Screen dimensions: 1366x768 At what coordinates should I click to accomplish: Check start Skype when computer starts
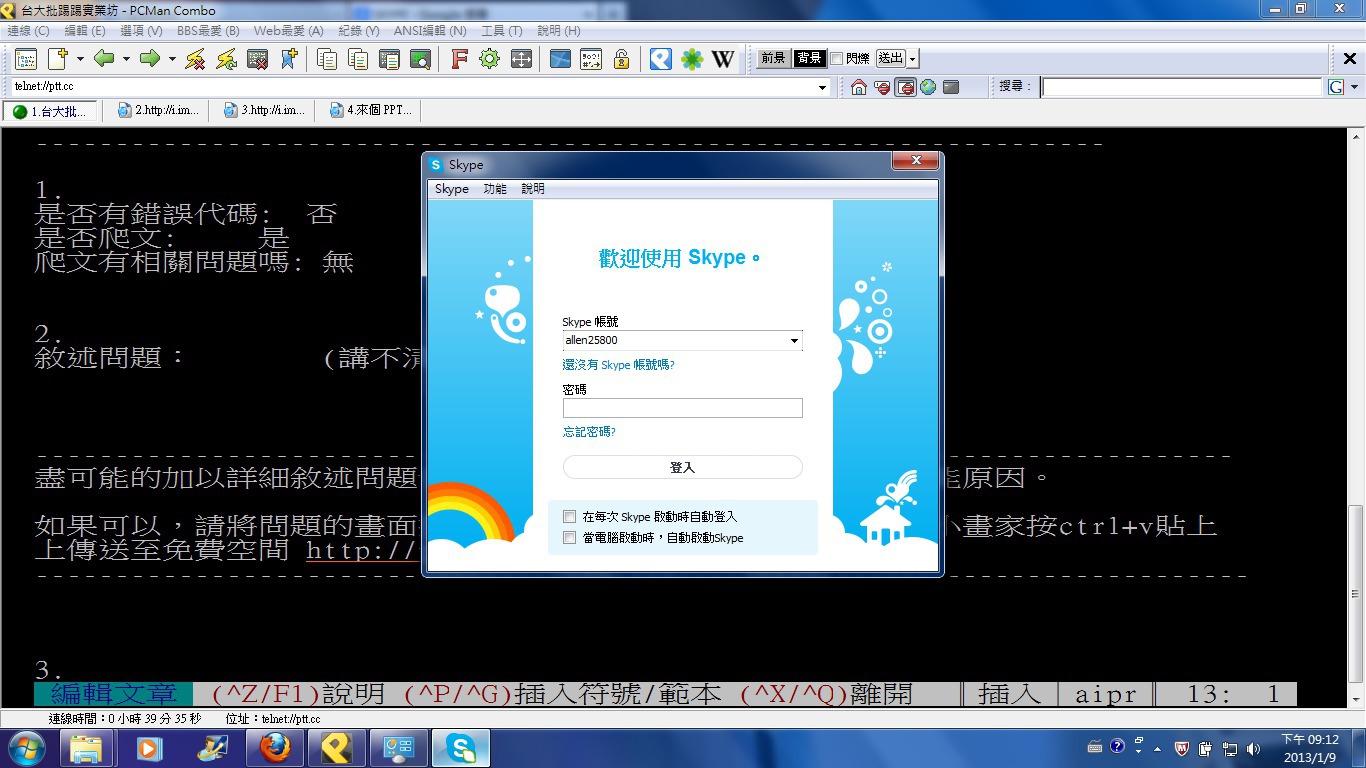point(570,538)
